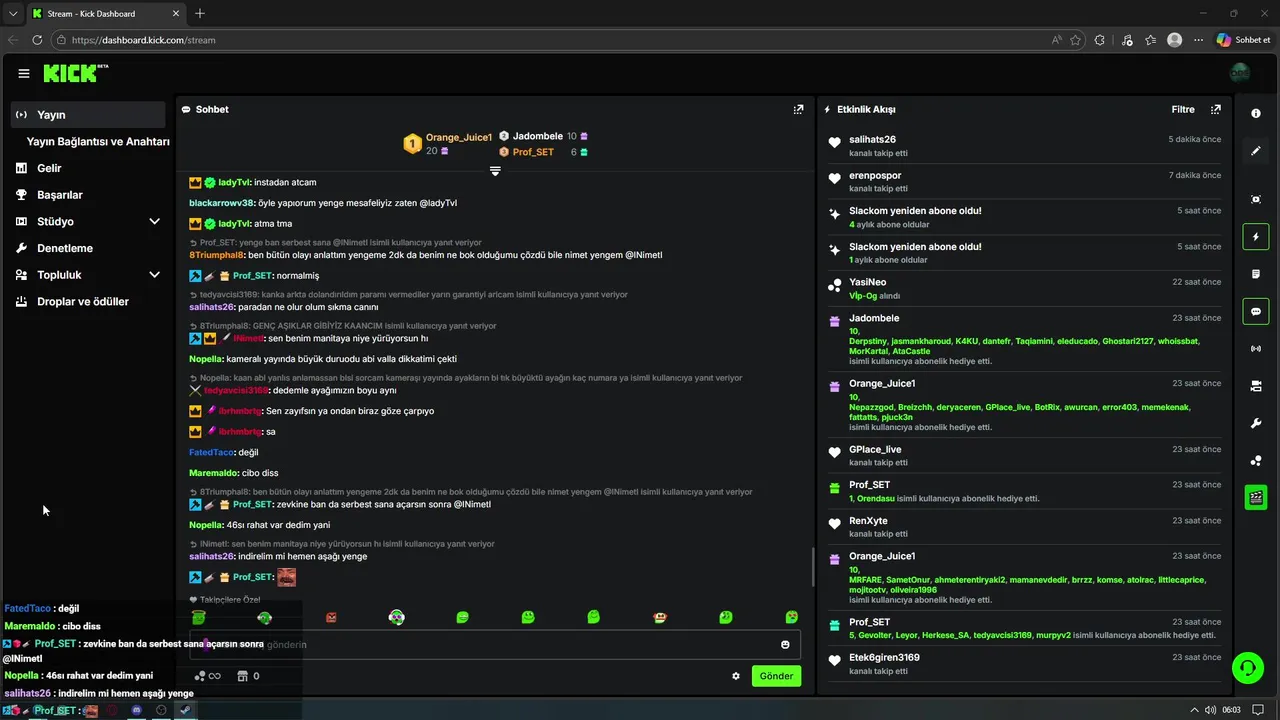Toggle the camera panel icon in right rail

coord(1256,386)
